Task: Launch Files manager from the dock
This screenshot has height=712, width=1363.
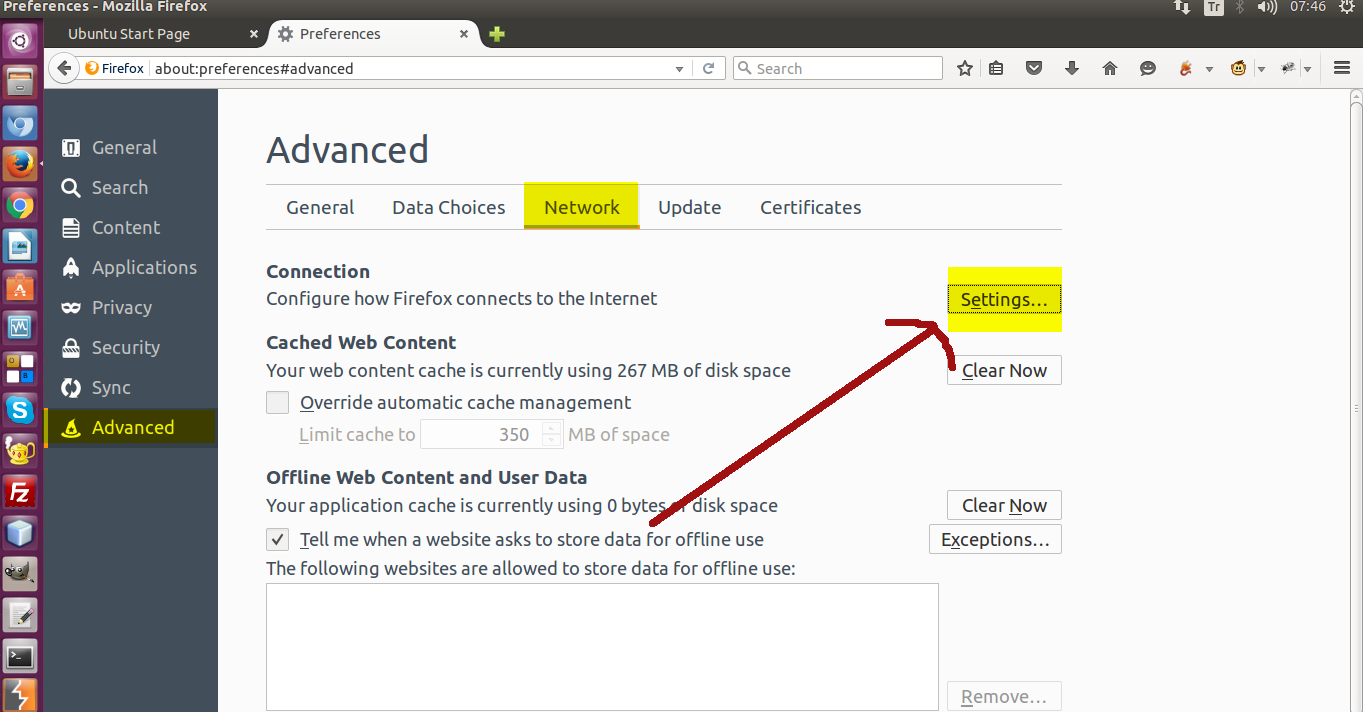Action: pos(21,83)
